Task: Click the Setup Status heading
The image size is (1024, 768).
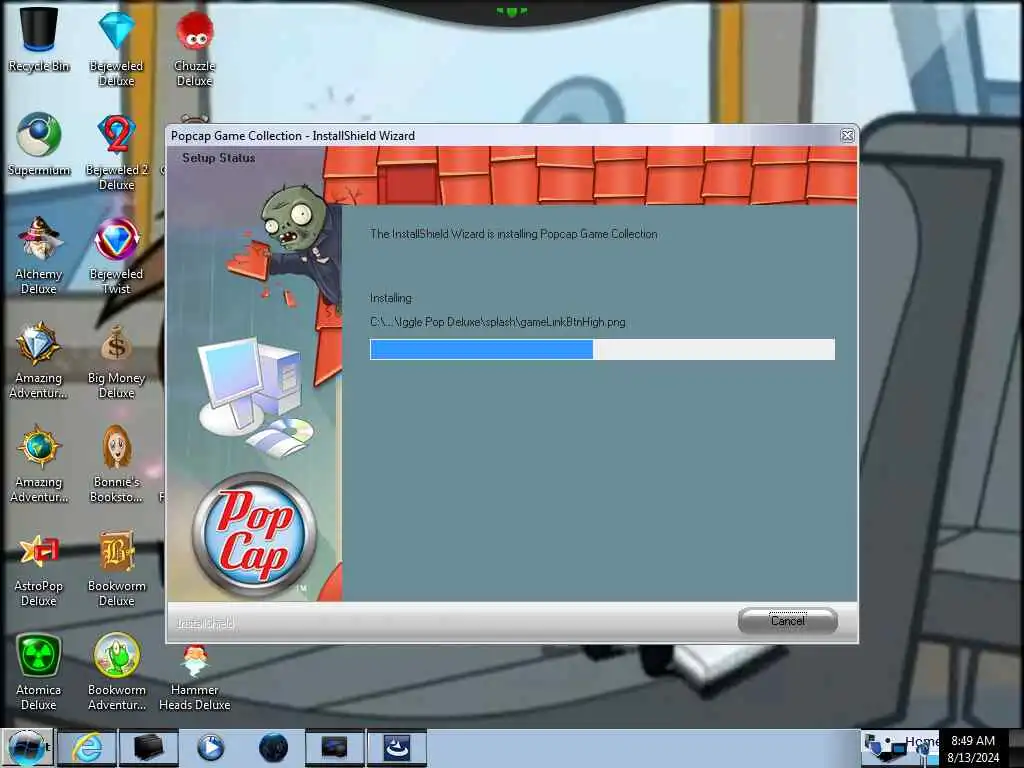Action: pyautogui.click(x=219, y=158)
